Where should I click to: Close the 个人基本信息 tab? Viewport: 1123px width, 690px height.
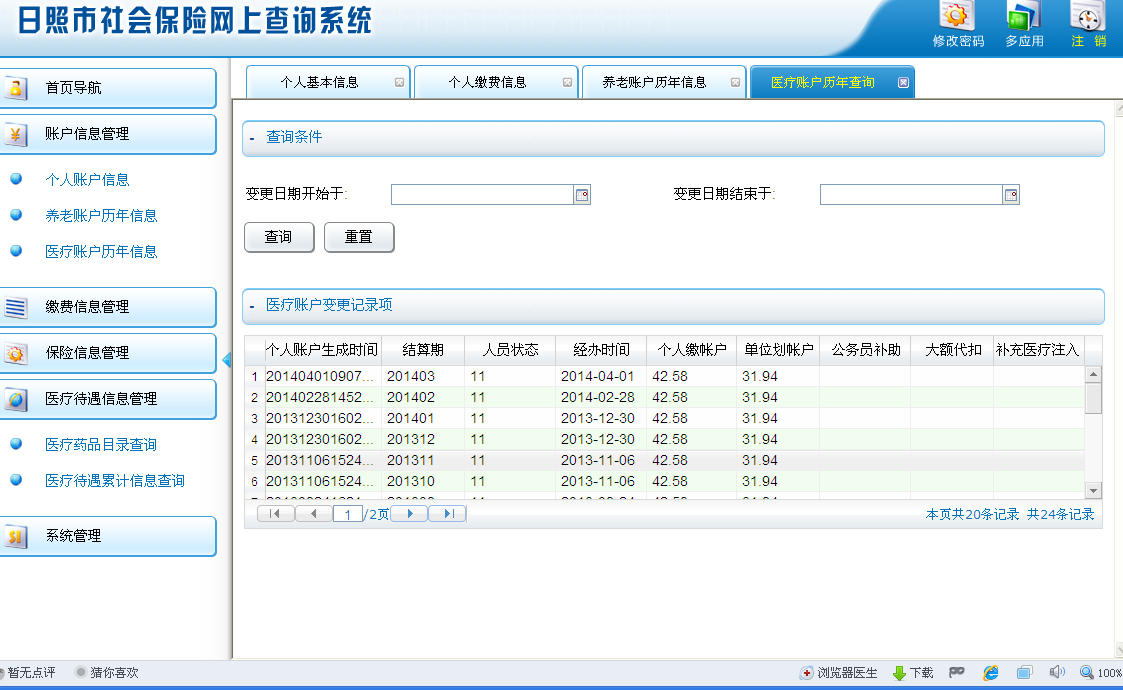pyautogui.click(x=400, y=83)
